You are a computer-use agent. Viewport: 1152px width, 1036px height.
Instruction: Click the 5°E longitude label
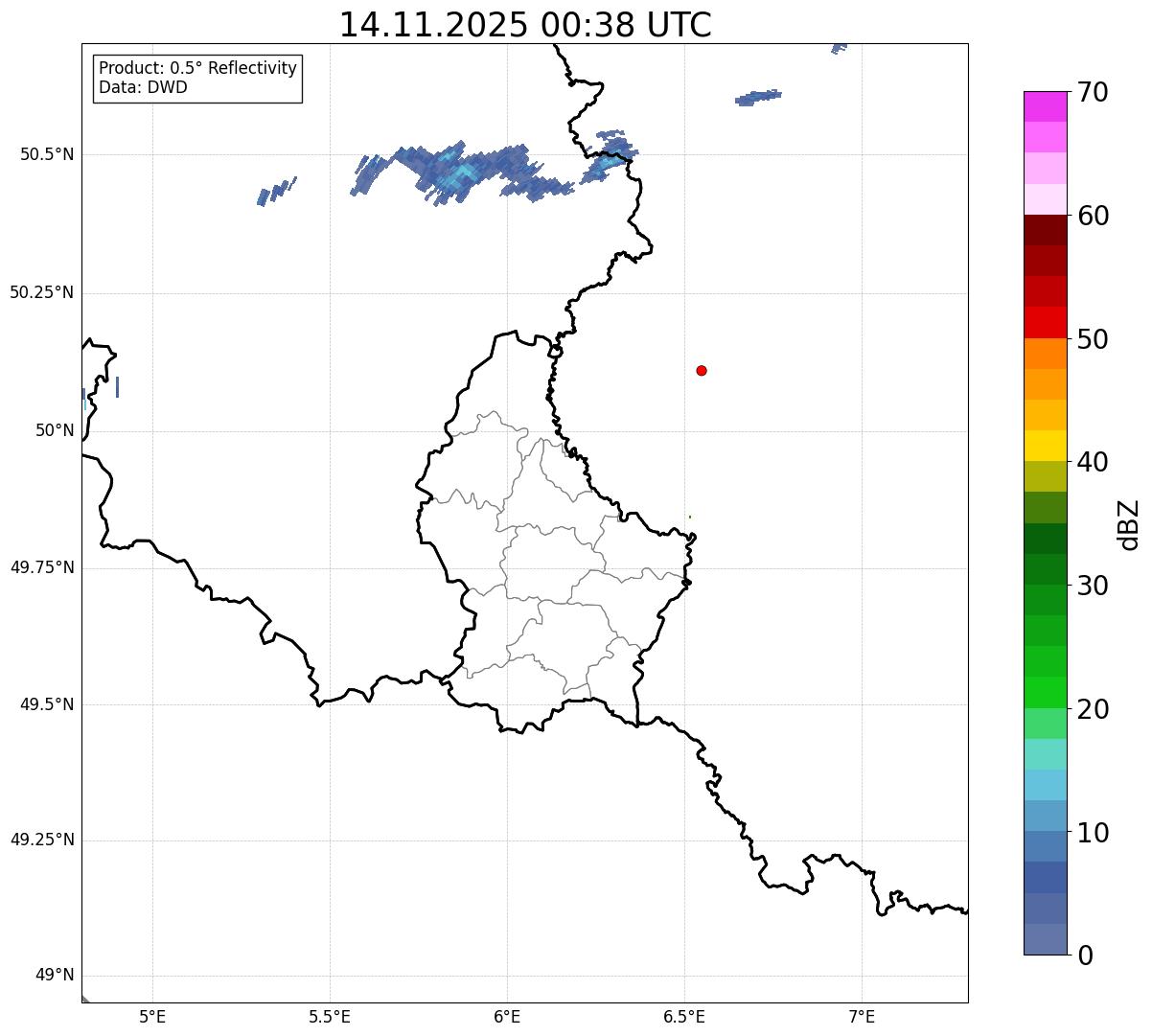click(x=152, y=1017)
